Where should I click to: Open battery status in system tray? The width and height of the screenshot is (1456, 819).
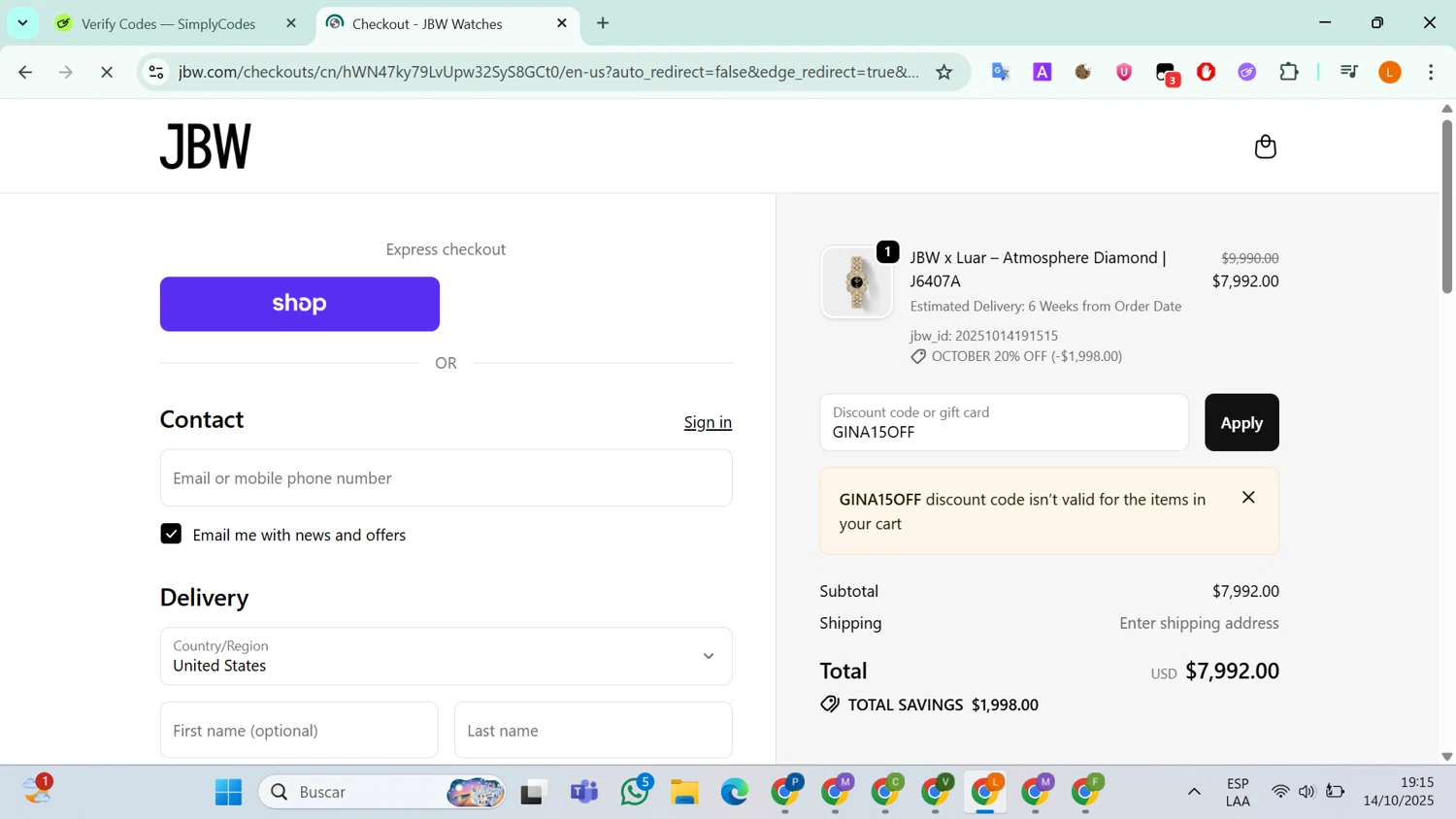click(x=1336, y=792)
